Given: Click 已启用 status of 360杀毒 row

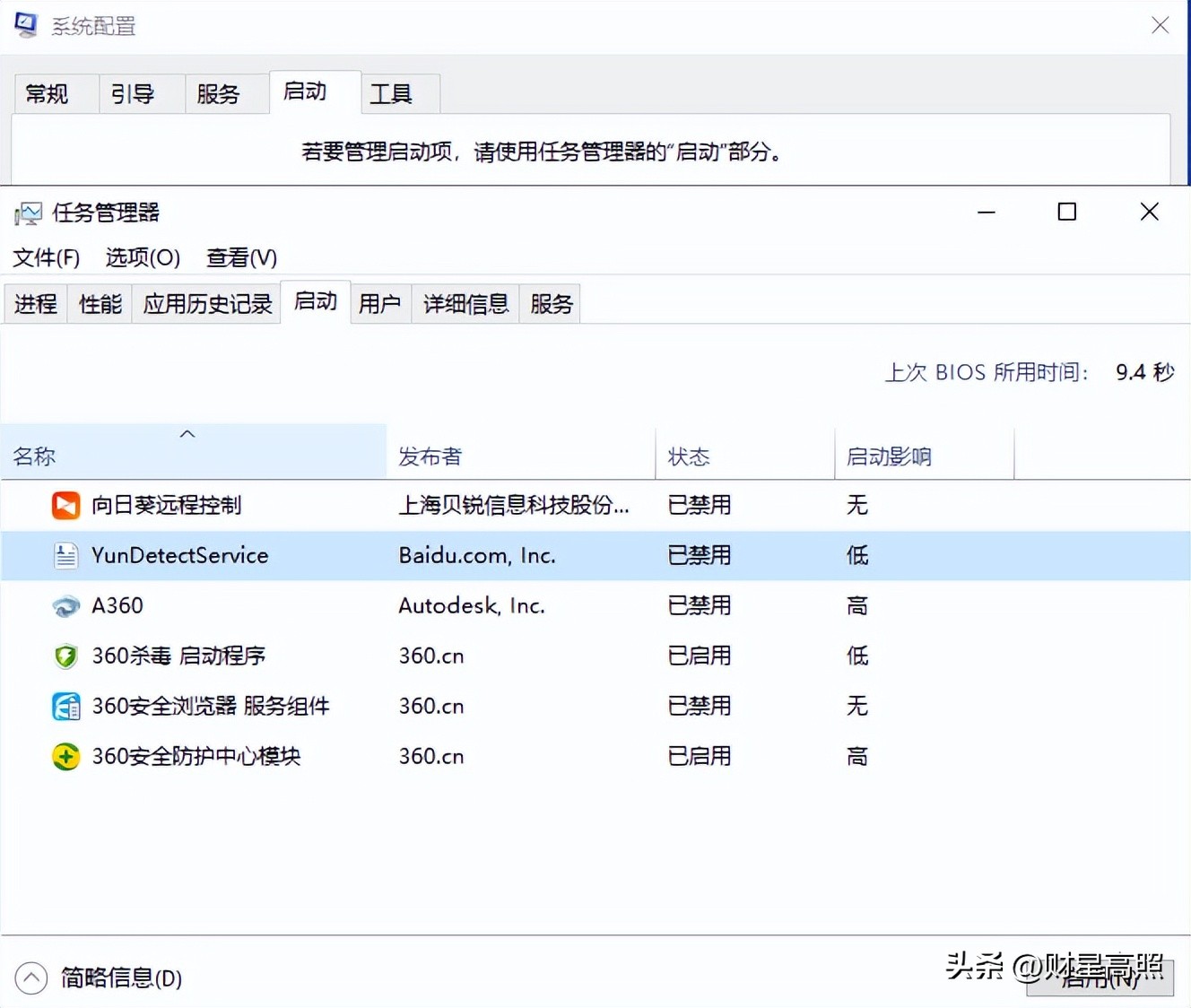Looking at the screenshot, I should 700,656.
